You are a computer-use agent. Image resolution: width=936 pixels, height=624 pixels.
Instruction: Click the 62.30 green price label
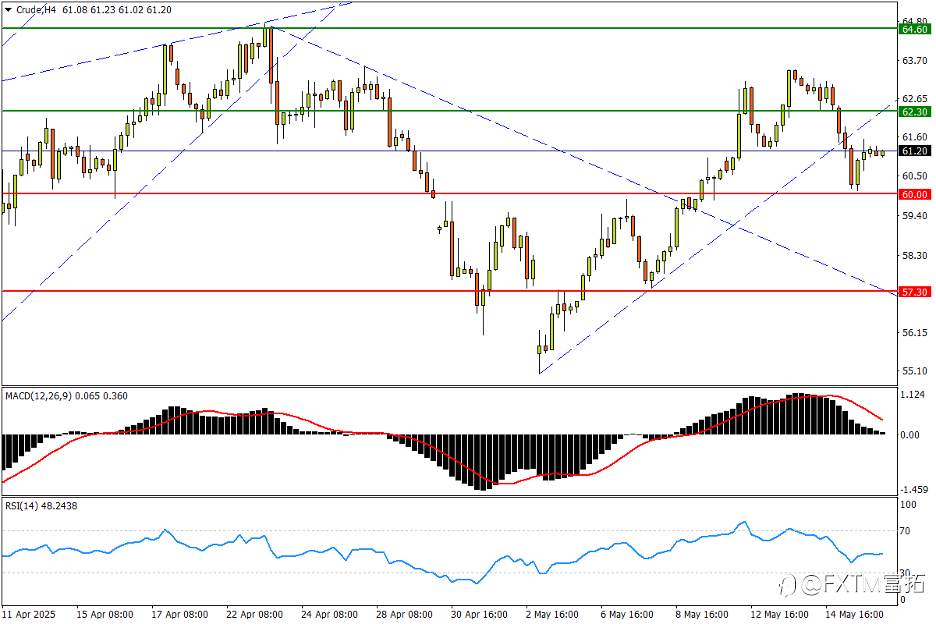point(915,112)
